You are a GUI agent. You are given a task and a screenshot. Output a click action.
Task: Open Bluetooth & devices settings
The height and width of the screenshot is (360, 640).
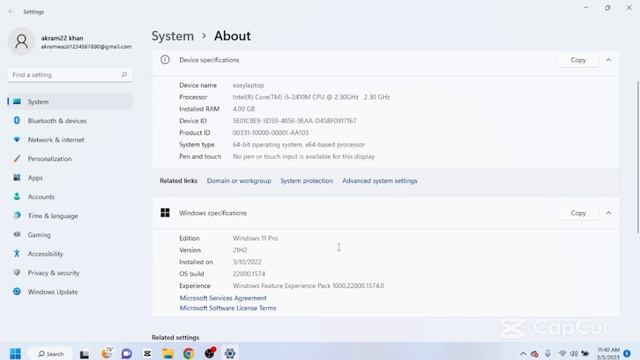pos(70,121)
